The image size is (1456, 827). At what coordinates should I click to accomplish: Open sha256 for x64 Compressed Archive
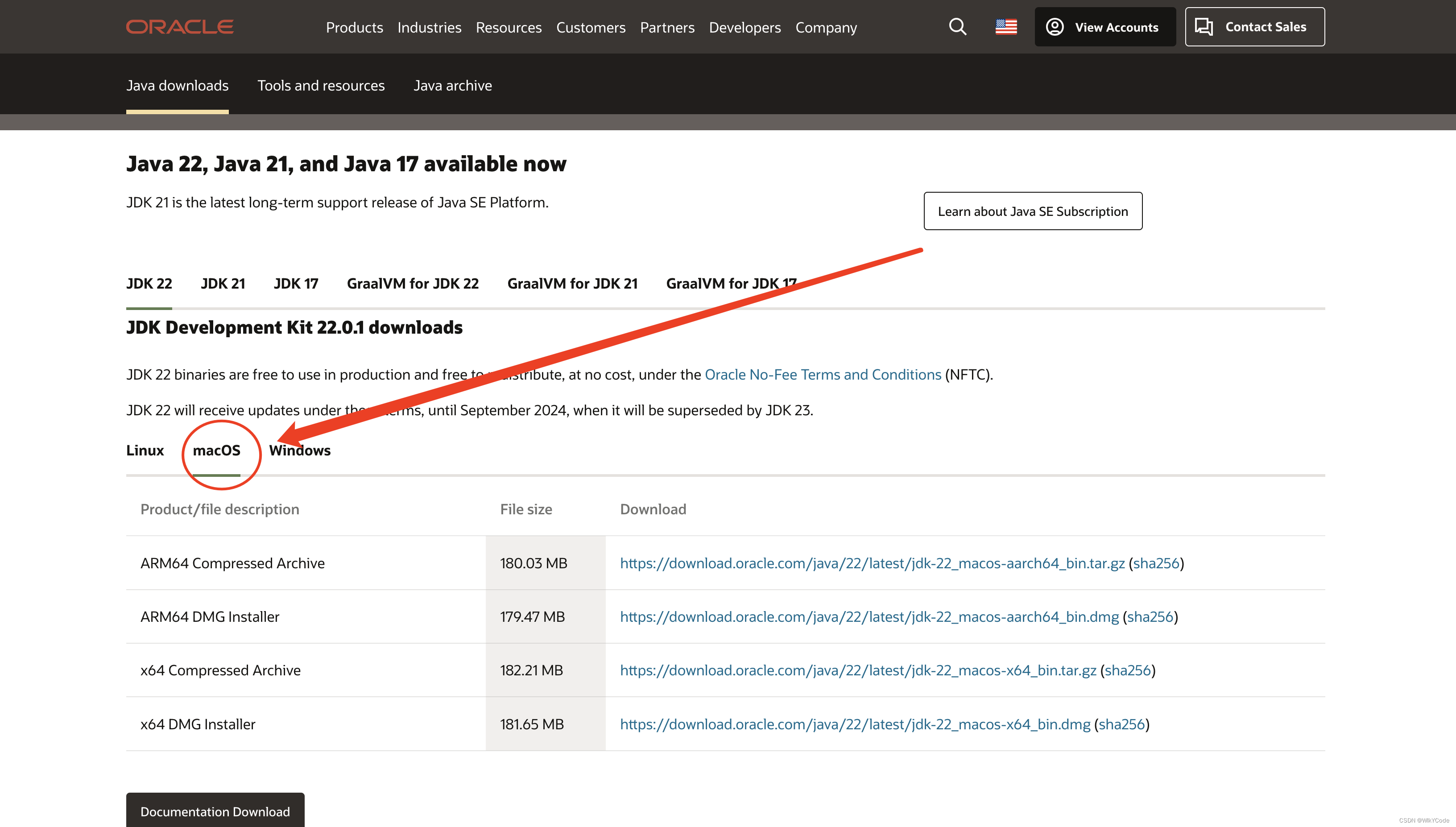coord(1128,670)
